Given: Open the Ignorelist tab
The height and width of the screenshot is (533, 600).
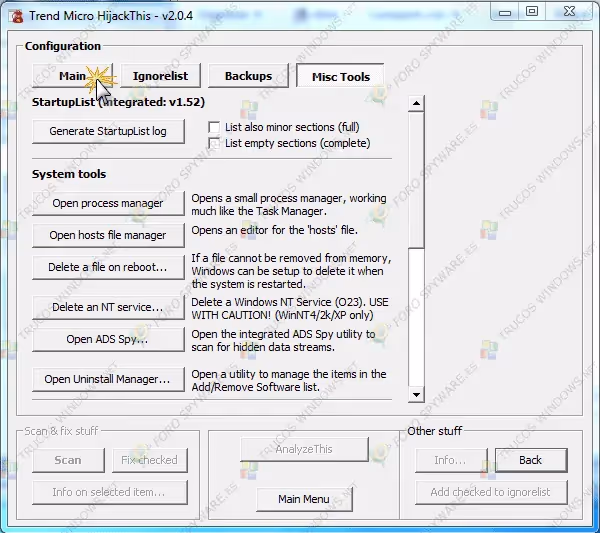Looking at the screenshot, I should 160,76.
